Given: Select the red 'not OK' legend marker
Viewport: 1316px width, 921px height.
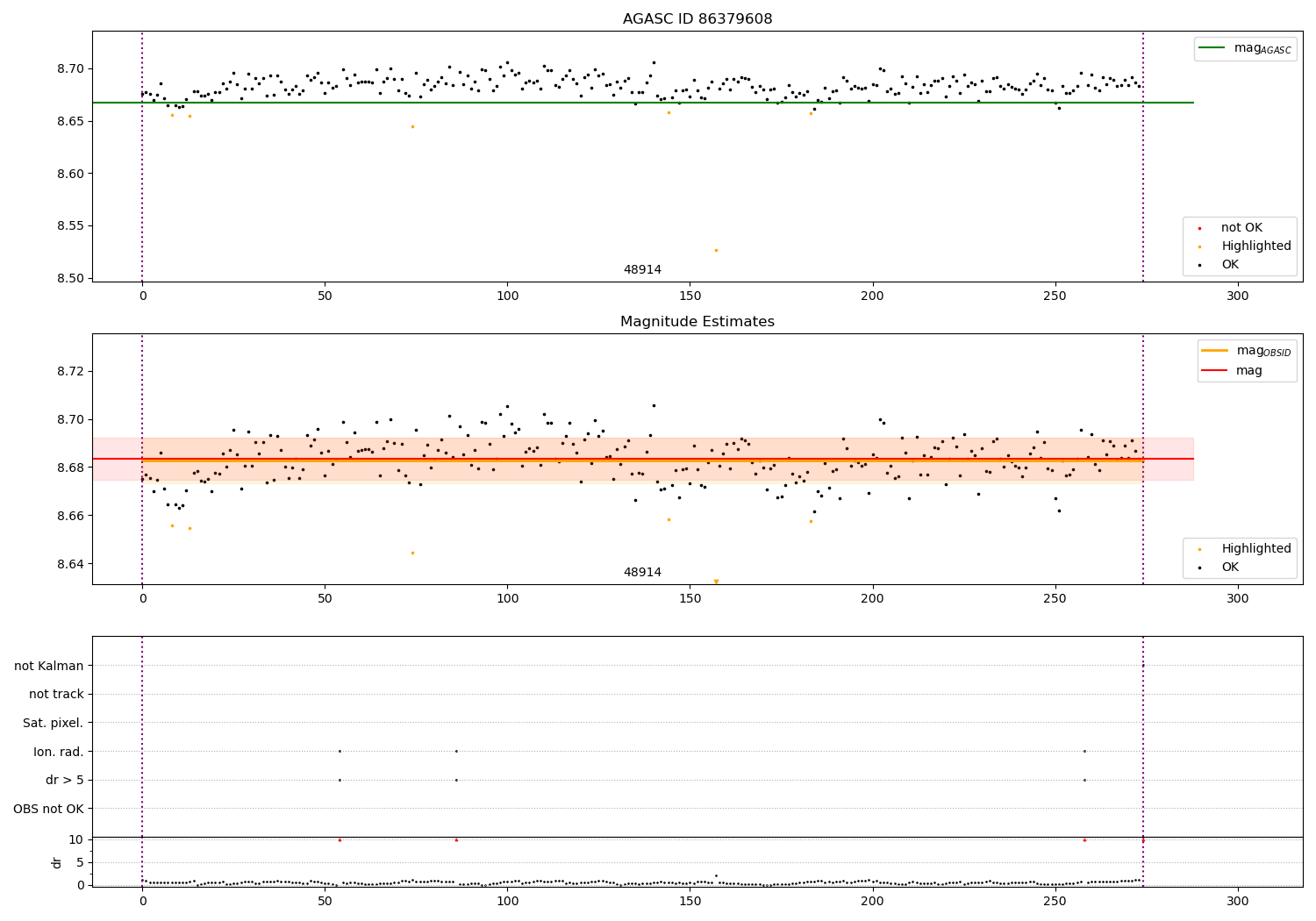Looking at the screenshot, I should coord(1199,228).
